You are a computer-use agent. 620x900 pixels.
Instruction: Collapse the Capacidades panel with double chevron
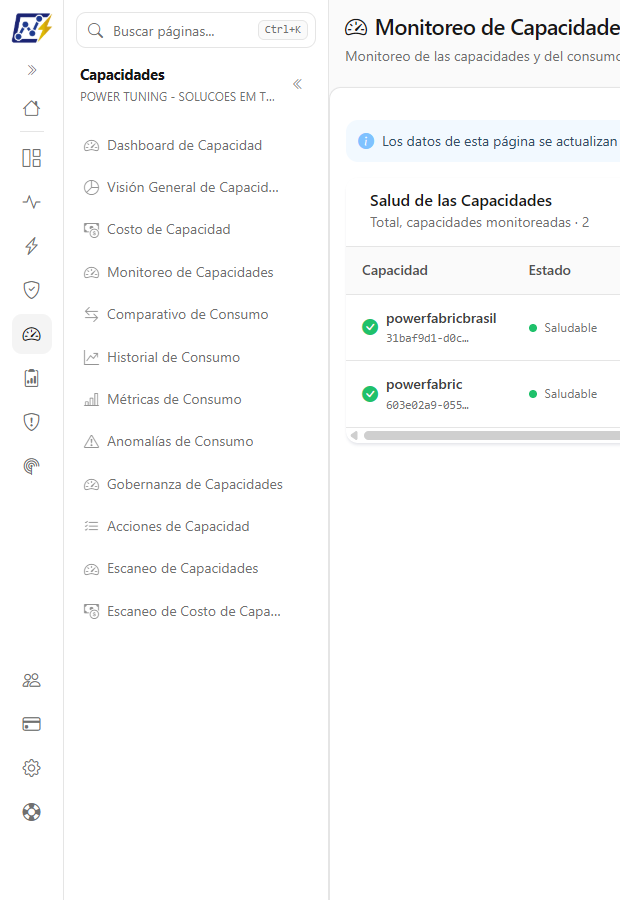297,84
